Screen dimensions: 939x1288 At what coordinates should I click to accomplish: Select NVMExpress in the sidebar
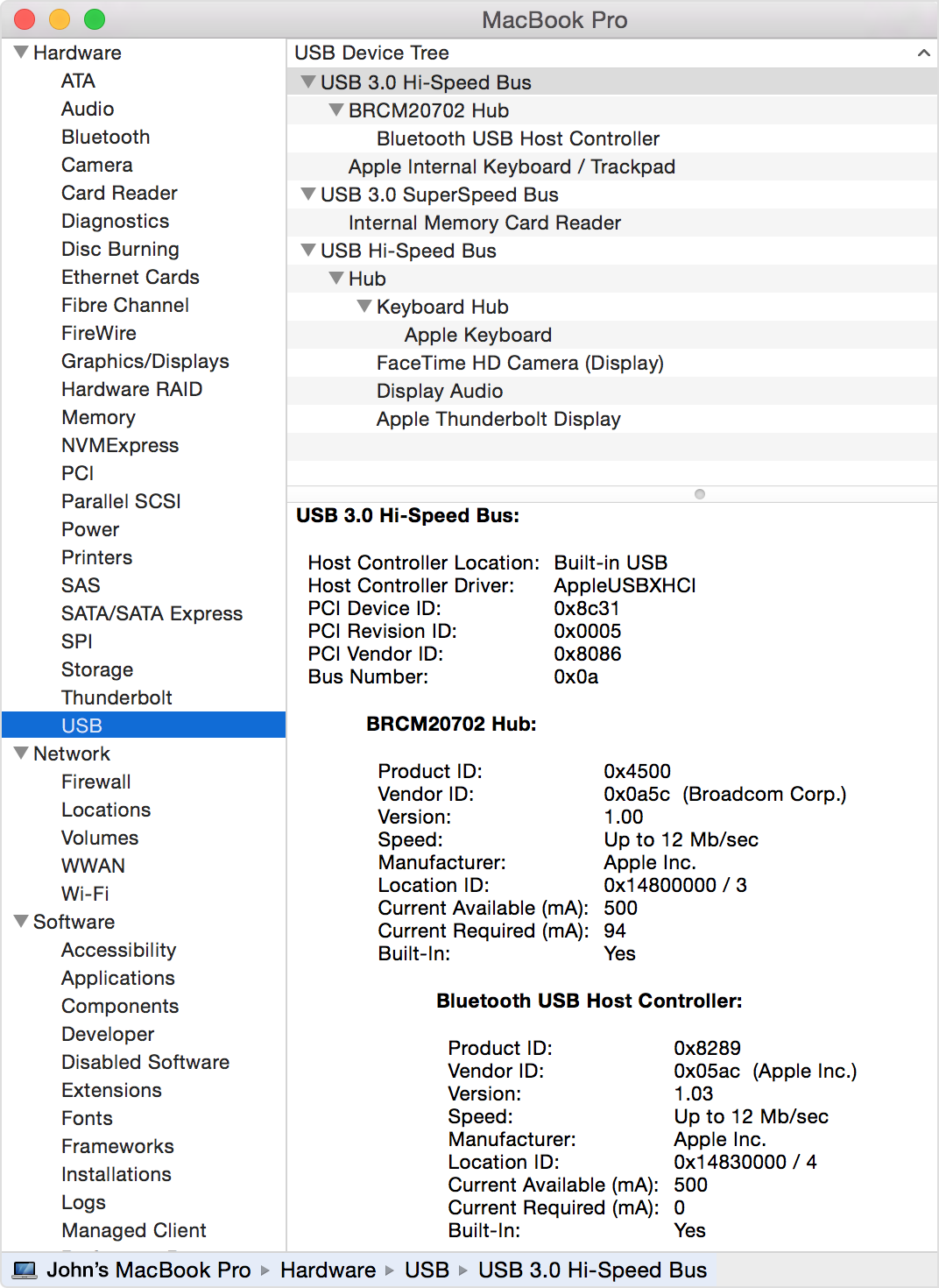(120, 446)
